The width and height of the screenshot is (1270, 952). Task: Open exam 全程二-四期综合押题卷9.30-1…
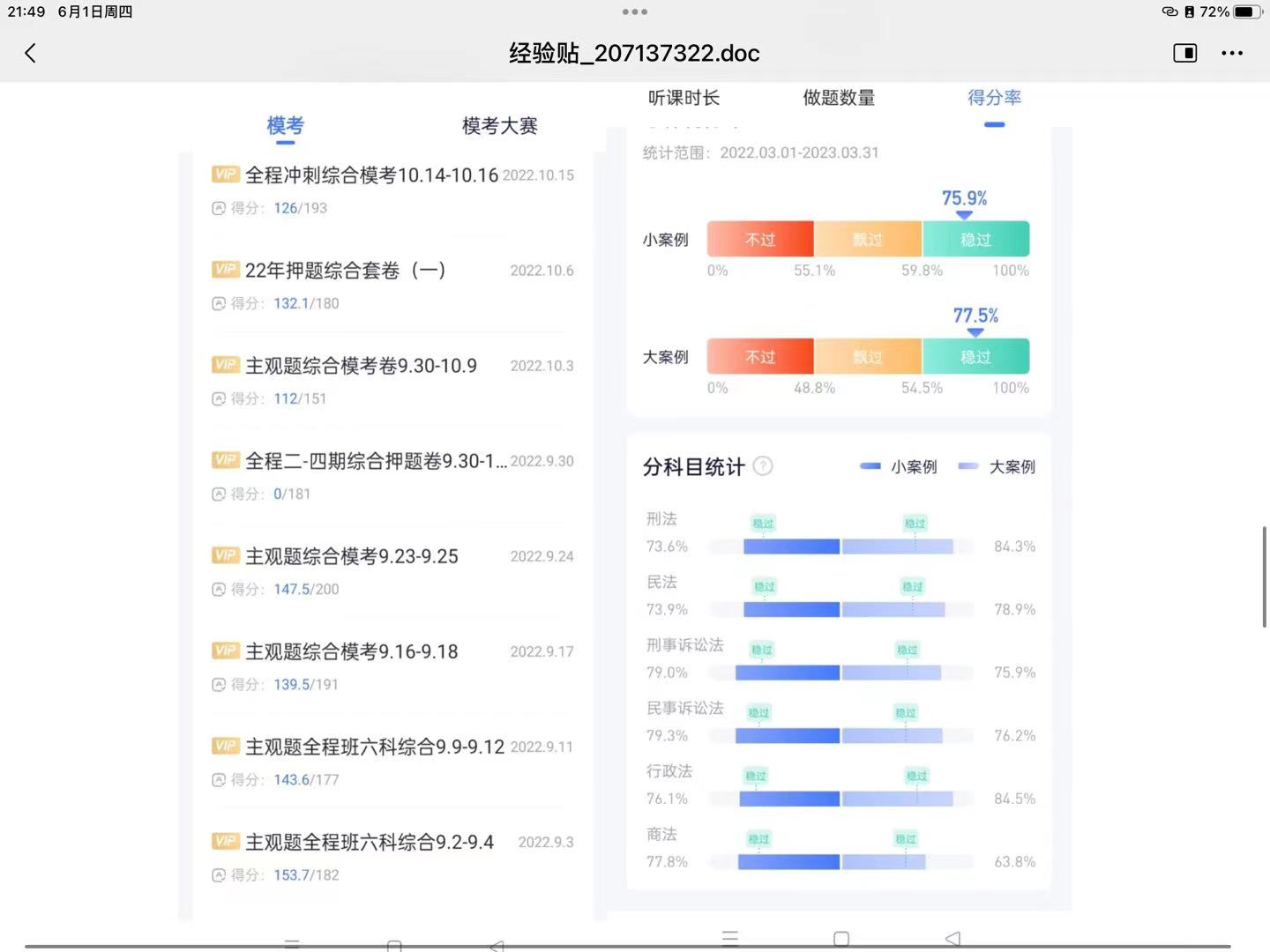[376, 460]
